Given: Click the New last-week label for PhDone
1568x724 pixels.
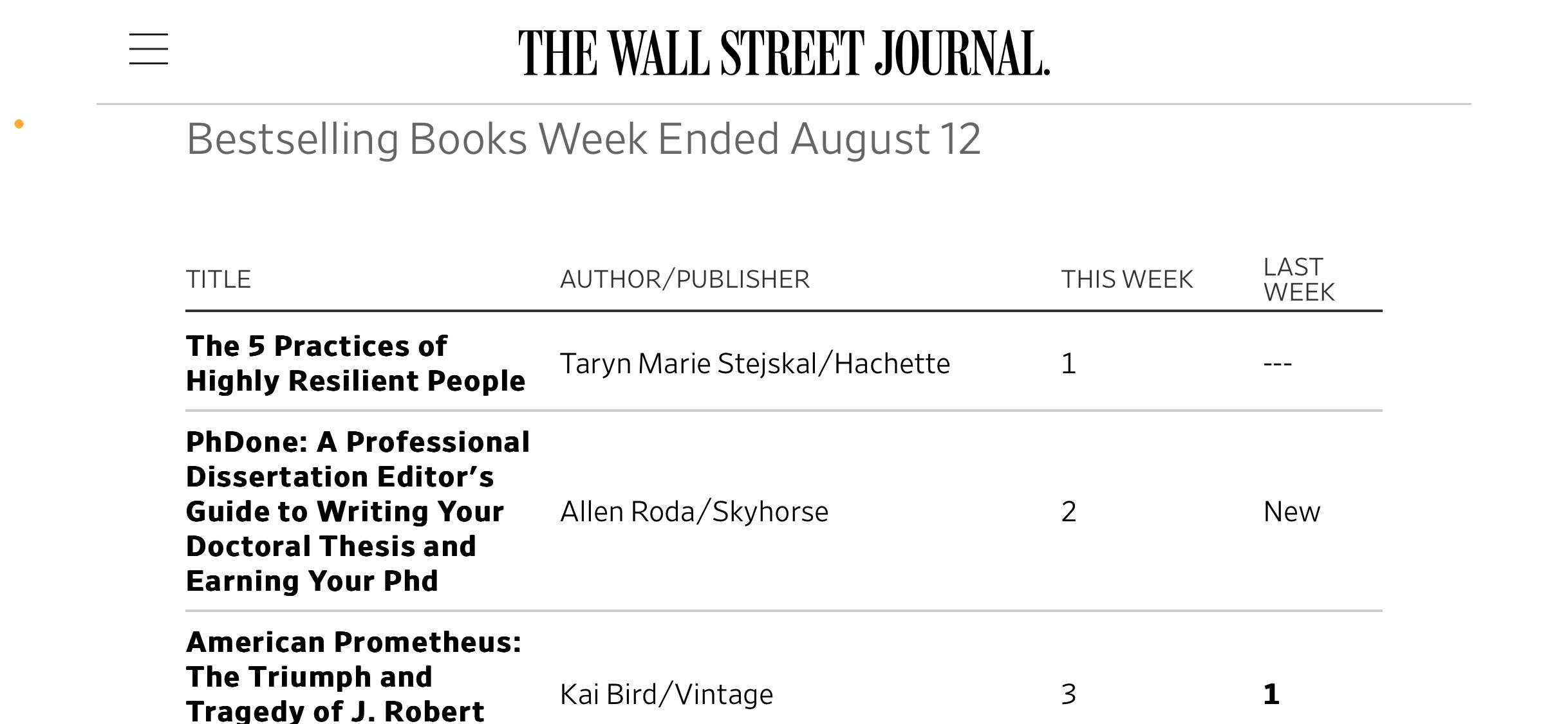Looking at the screenshot, I should (1292, 512).
